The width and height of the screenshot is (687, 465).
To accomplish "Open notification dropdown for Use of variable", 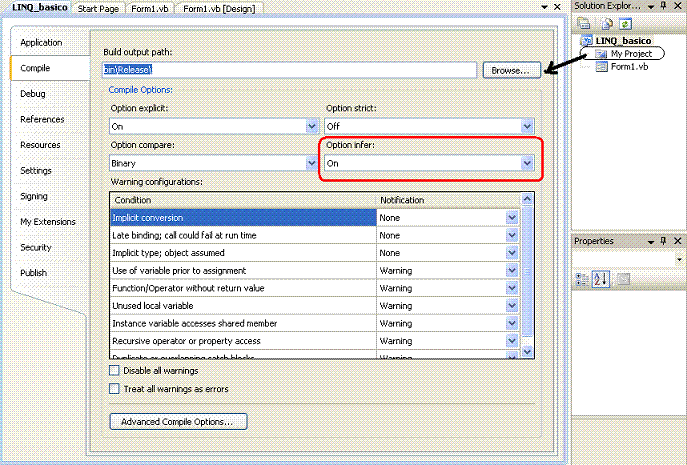I will coord(512,270).
